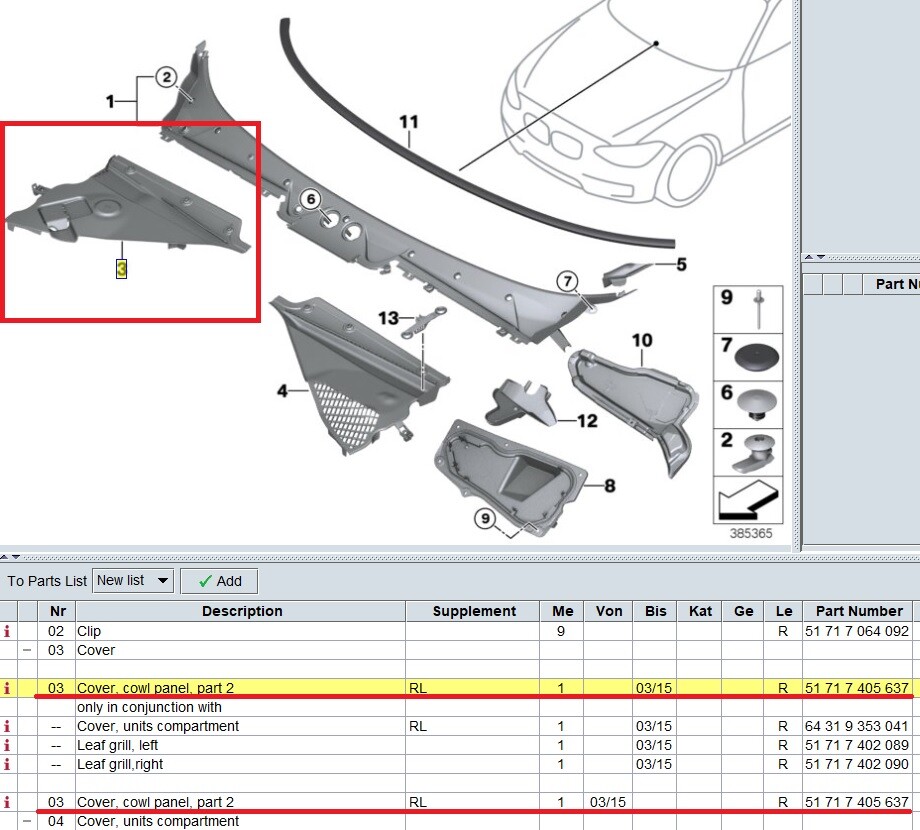Click callout number 11 on seal strip

(x=408, y=122)
